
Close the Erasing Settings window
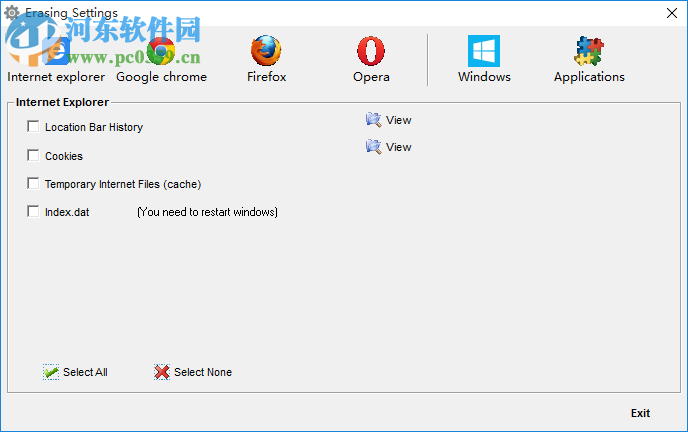[671, 13]
